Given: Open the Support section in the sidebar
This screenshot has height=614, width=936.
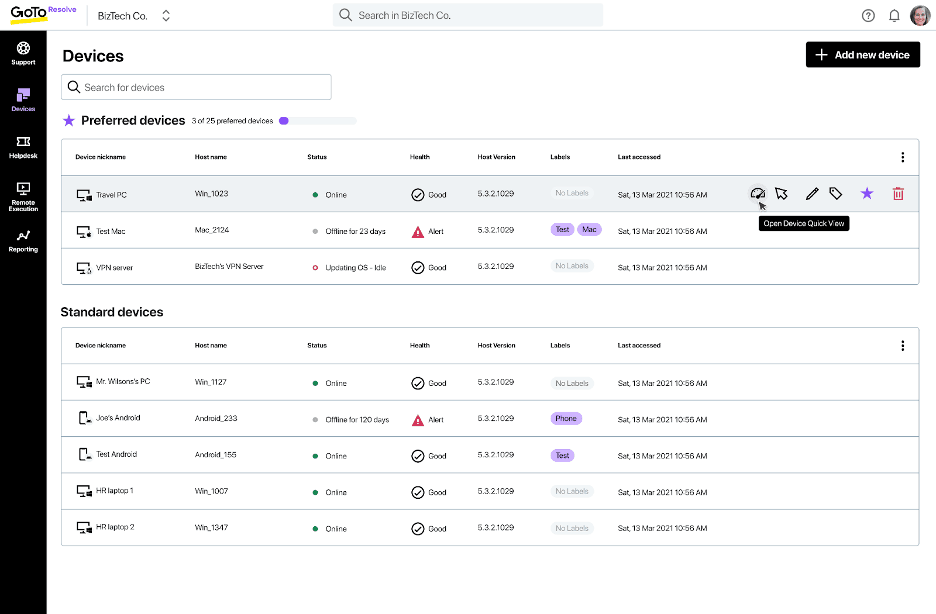Looking at the screenshot, I should pyautogui.click(x=23, y=52).
